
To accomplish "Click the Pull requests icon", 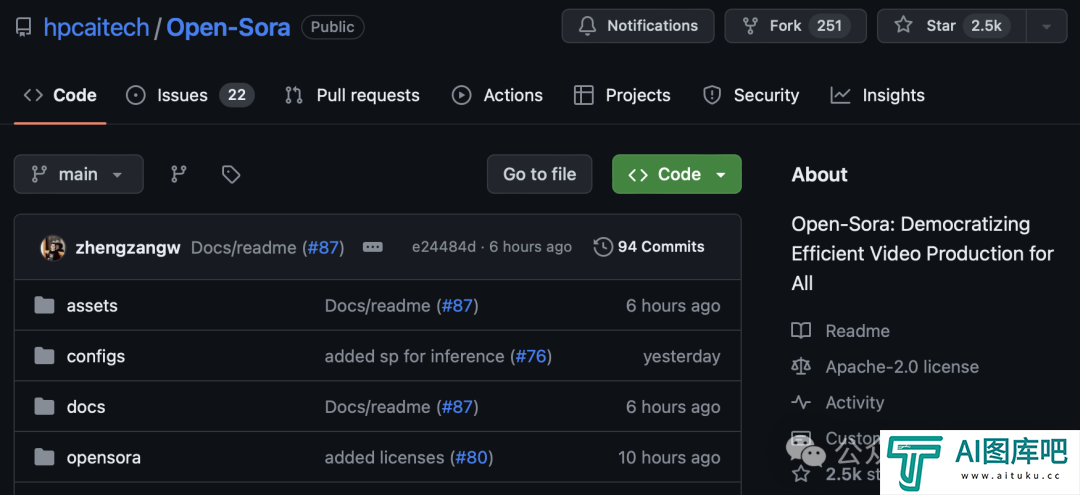I will pos(294,95).
